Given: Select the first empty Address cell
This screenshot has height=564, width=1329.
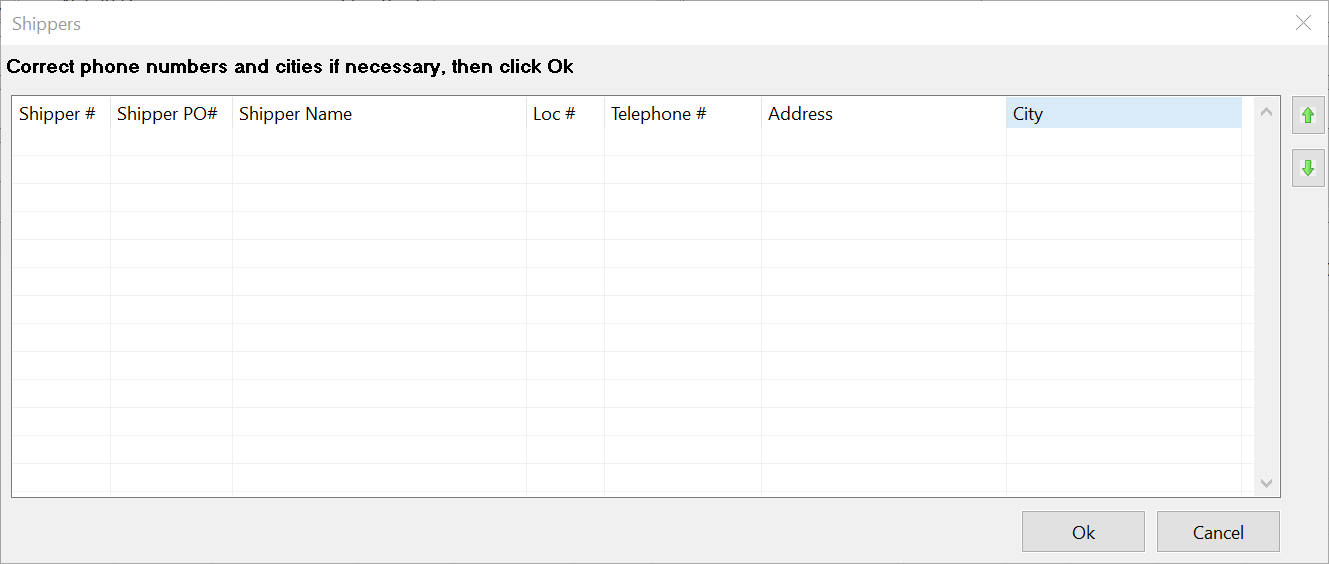Looking at the screenshot, I should (x=883, y=142).
